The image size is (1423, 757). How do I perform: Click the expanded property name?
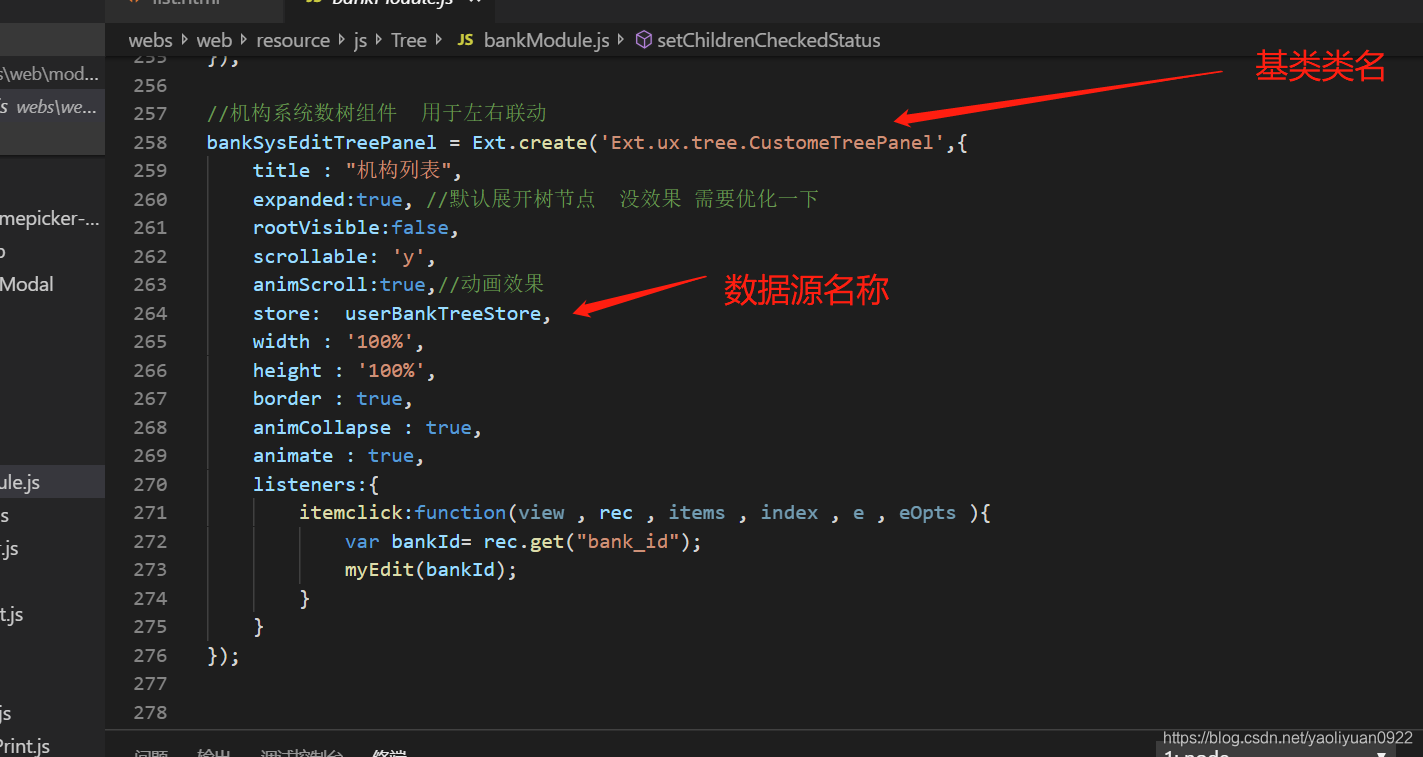(298, 199)
